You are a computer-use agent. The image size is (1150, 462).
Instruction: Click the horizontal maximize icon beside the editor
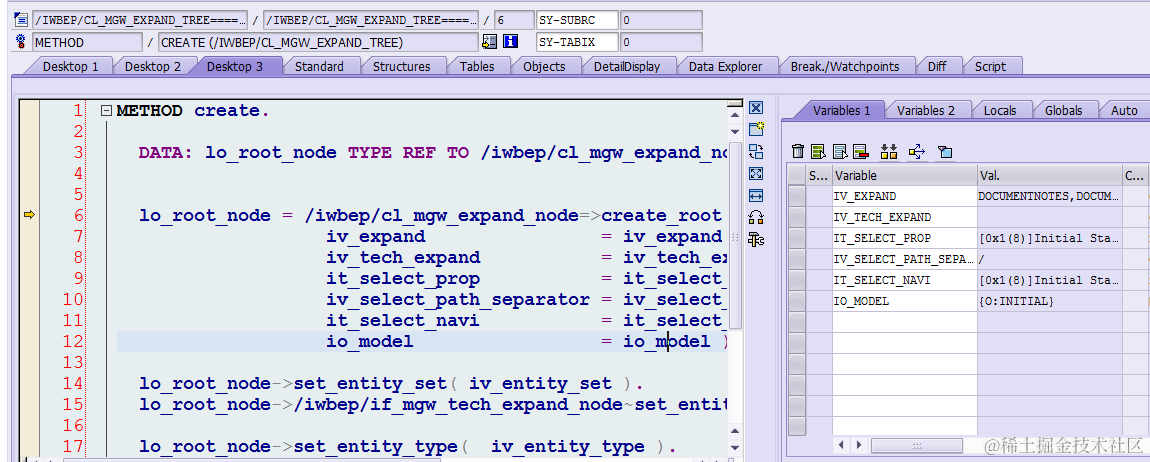click(x=756, y=196)
